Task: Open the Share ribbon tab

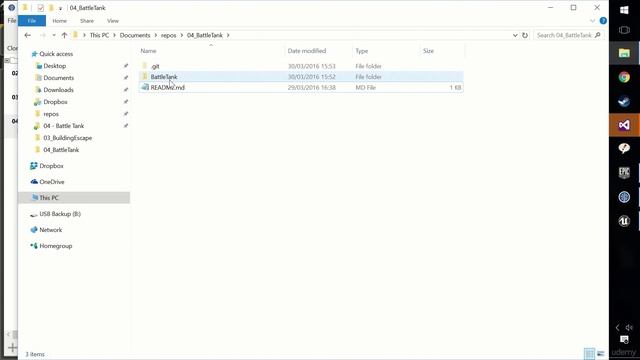Action: [x=87, y=21]
